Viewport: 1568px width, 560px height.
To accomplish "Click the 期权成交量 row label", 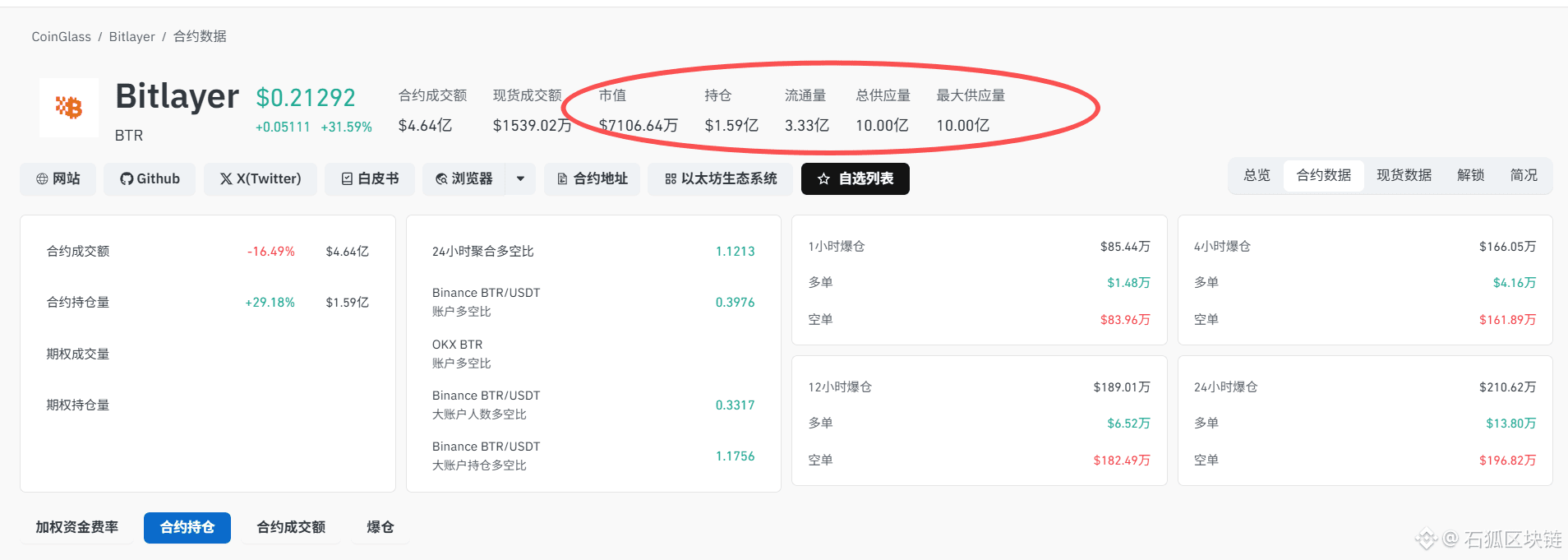I will (x=78, y=354).
